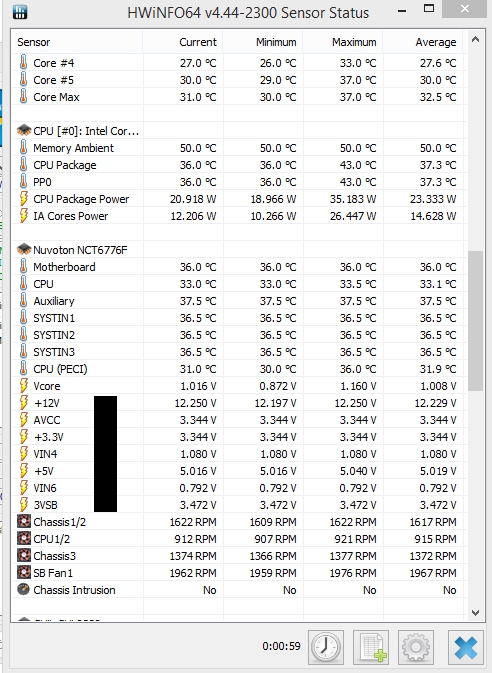Viewport: 492px width, 673px height.
Task: Click the clock reset timer button
Action: tap(326, 647)
